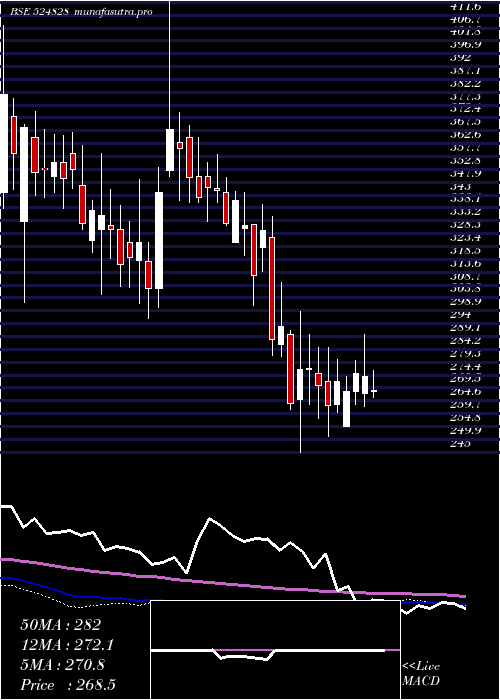This screenshot has height=700, width=500.
Task: Click the 362.6 price axis label
Action: pyautogui.click(x=466, y=135)
